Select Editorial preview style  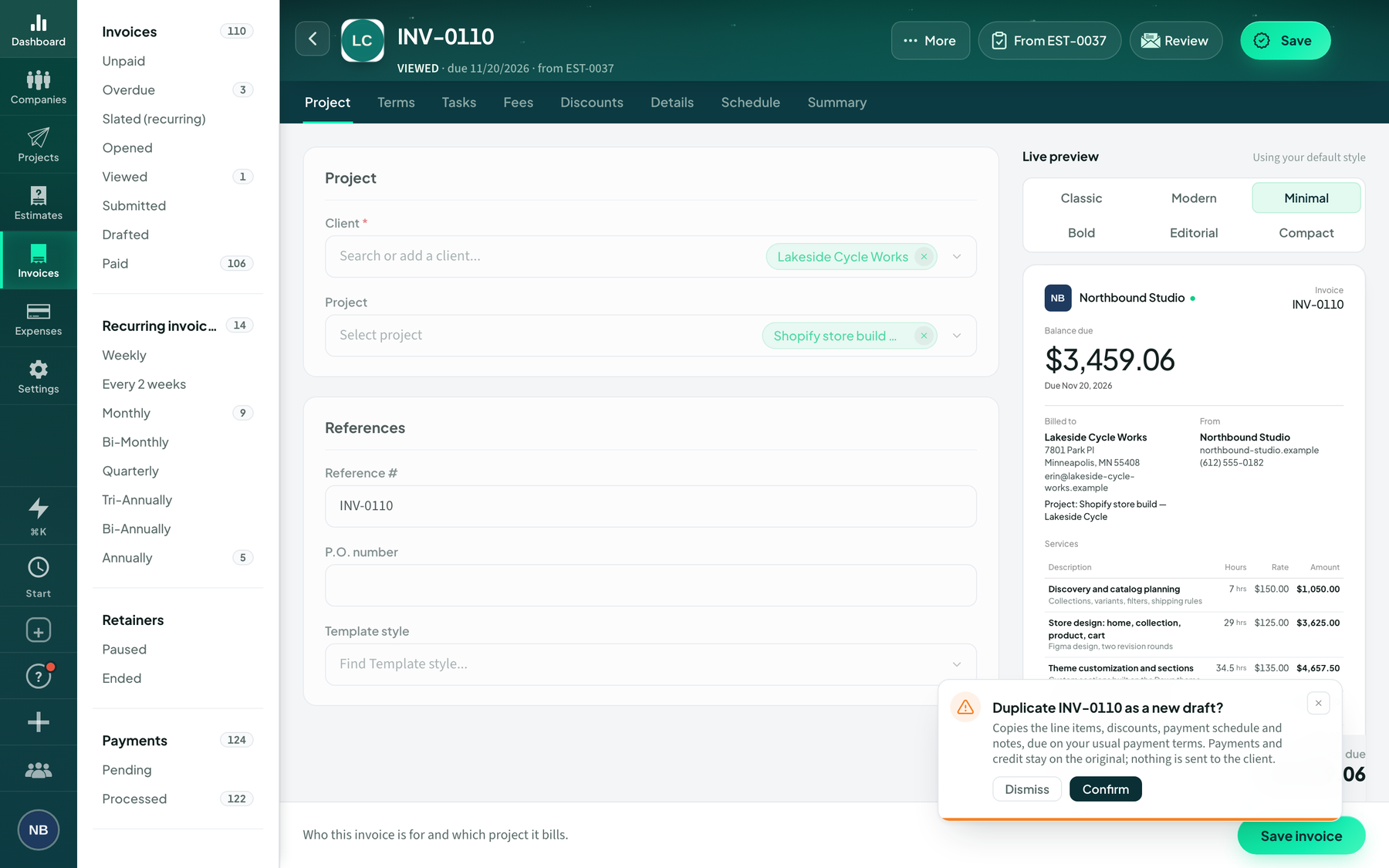point(1194,233)
